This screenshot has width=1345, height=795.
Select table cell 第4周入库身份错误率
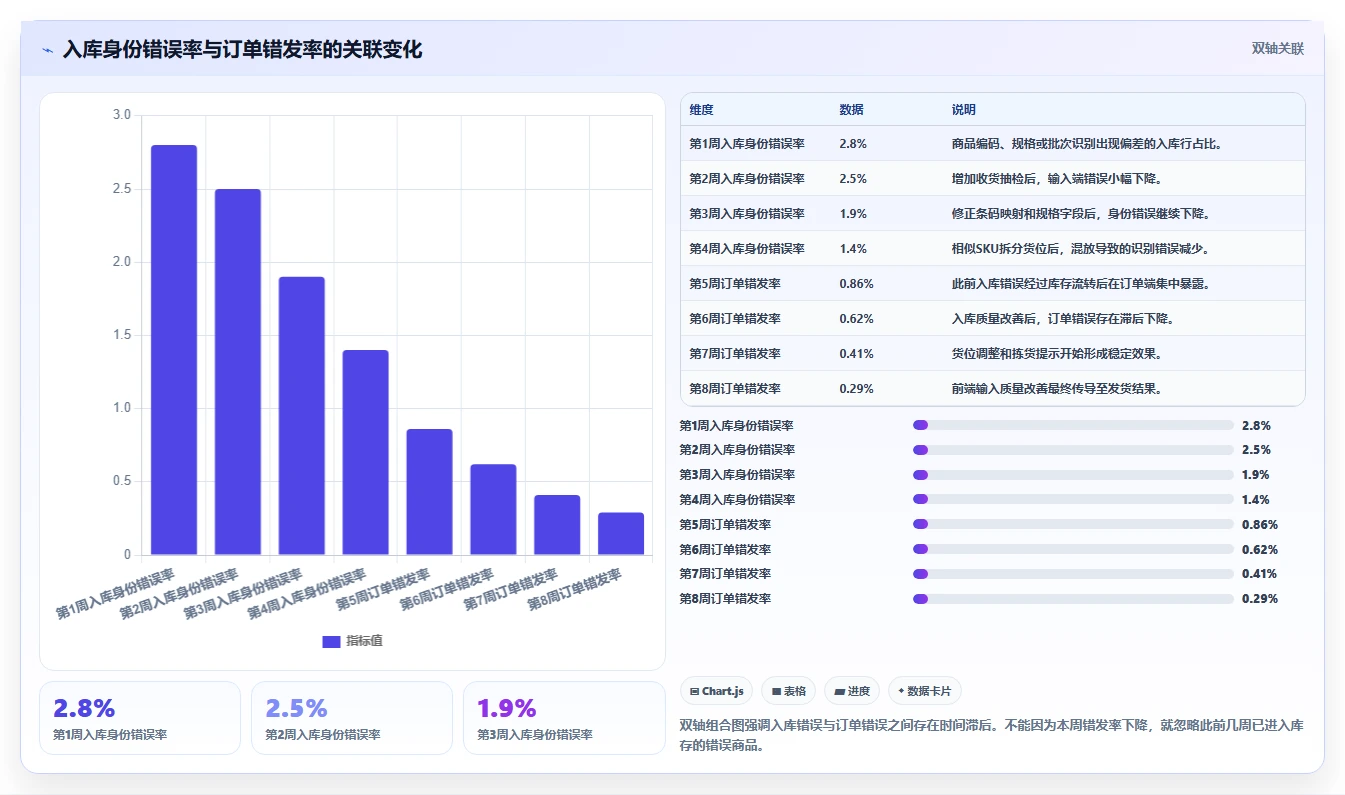[747, 249]
